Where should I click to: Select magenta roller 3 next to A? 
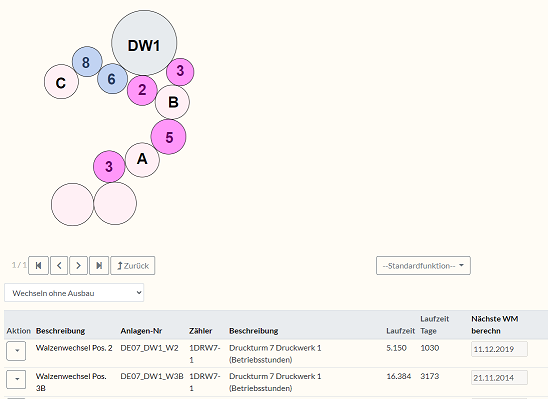pyautogui.click(x=109, y=166)
